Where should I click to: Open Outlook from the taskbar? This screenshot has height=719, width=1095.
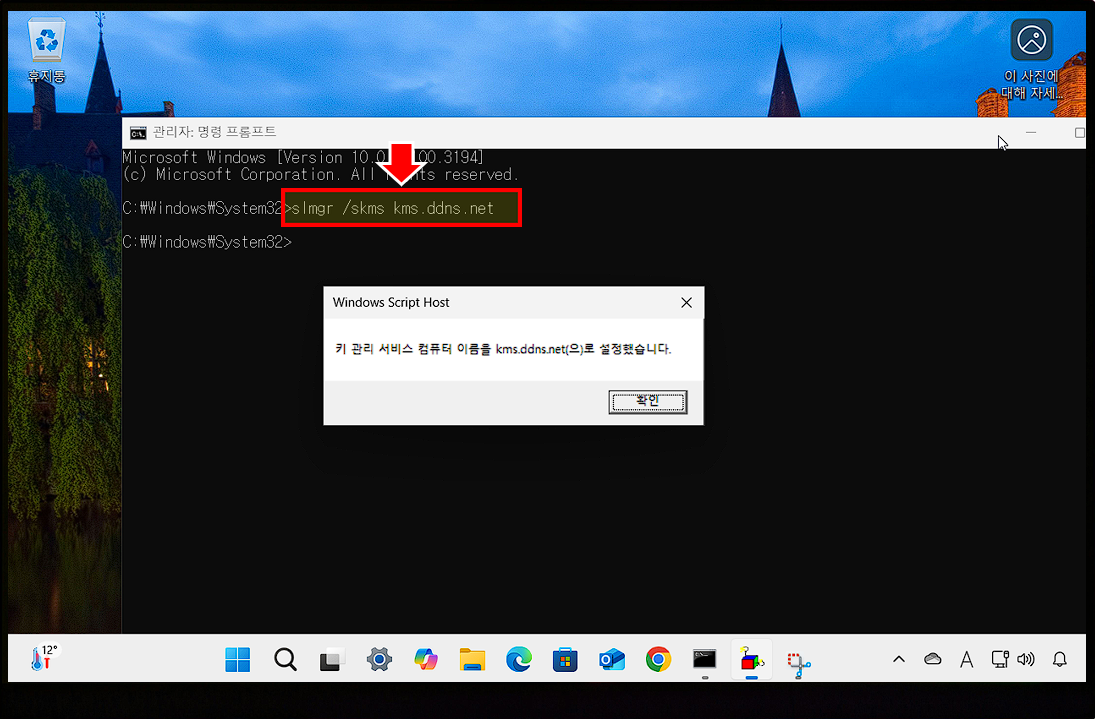pos(611,659)
